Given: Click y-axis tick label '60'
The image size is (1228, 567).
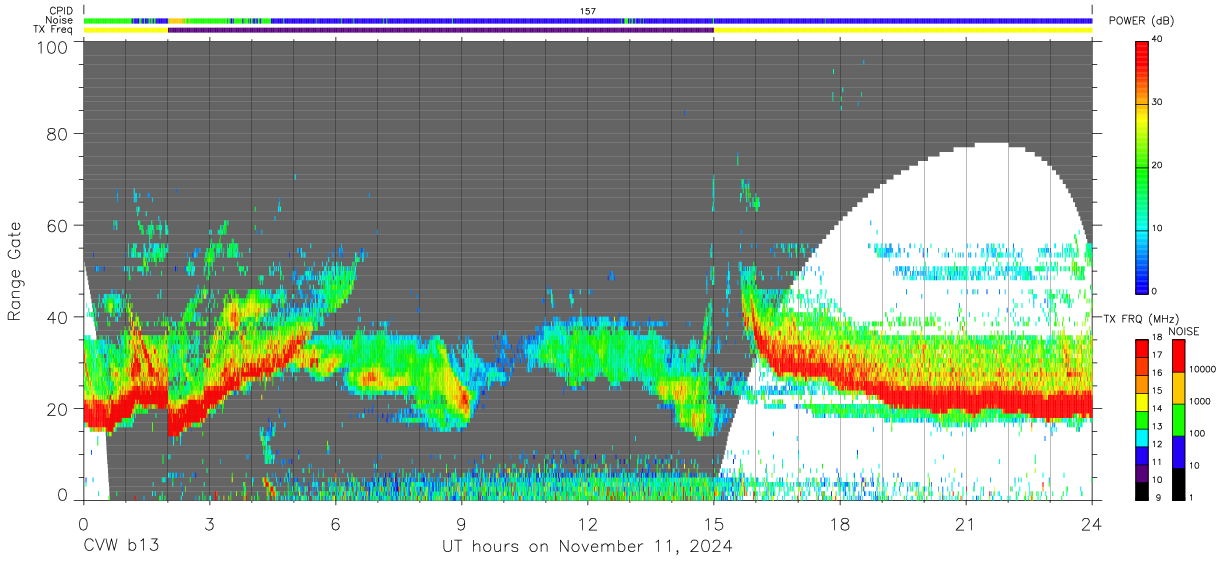Looking at the screenshot, I should [x=57, y=225].
